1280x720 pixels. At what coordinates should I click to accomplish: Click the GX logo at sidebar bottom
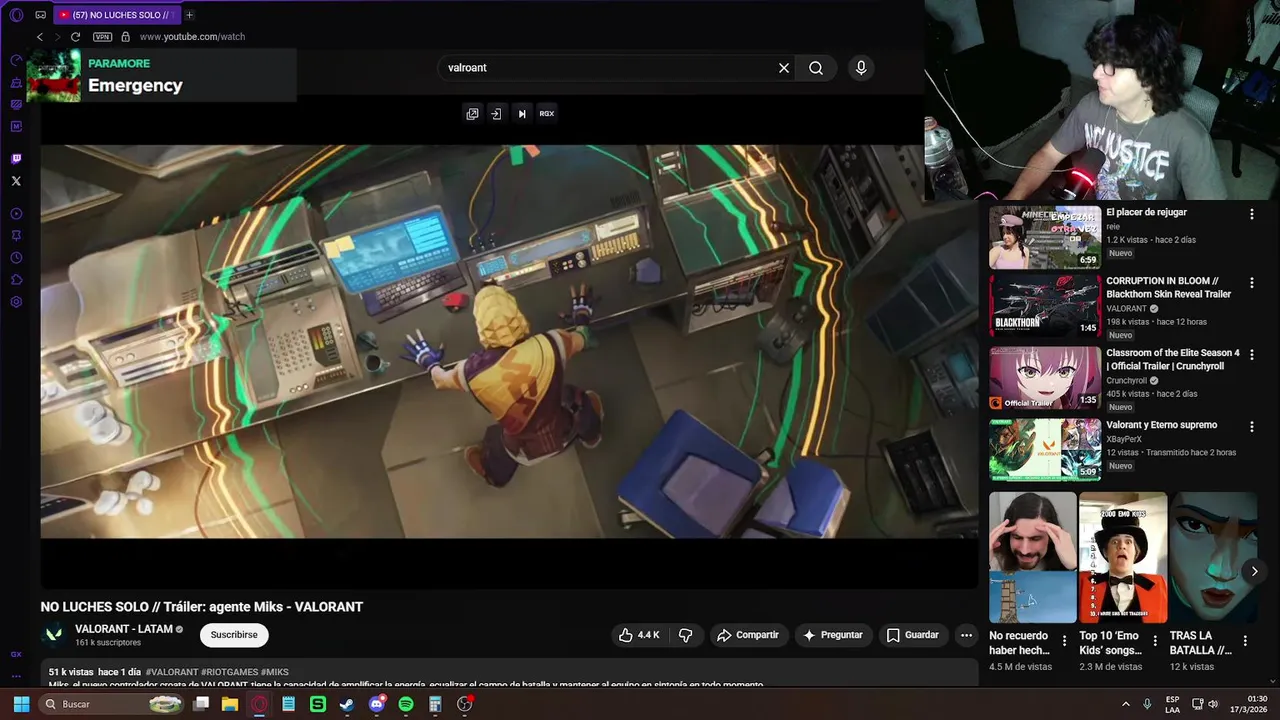[x=16, y=654]
